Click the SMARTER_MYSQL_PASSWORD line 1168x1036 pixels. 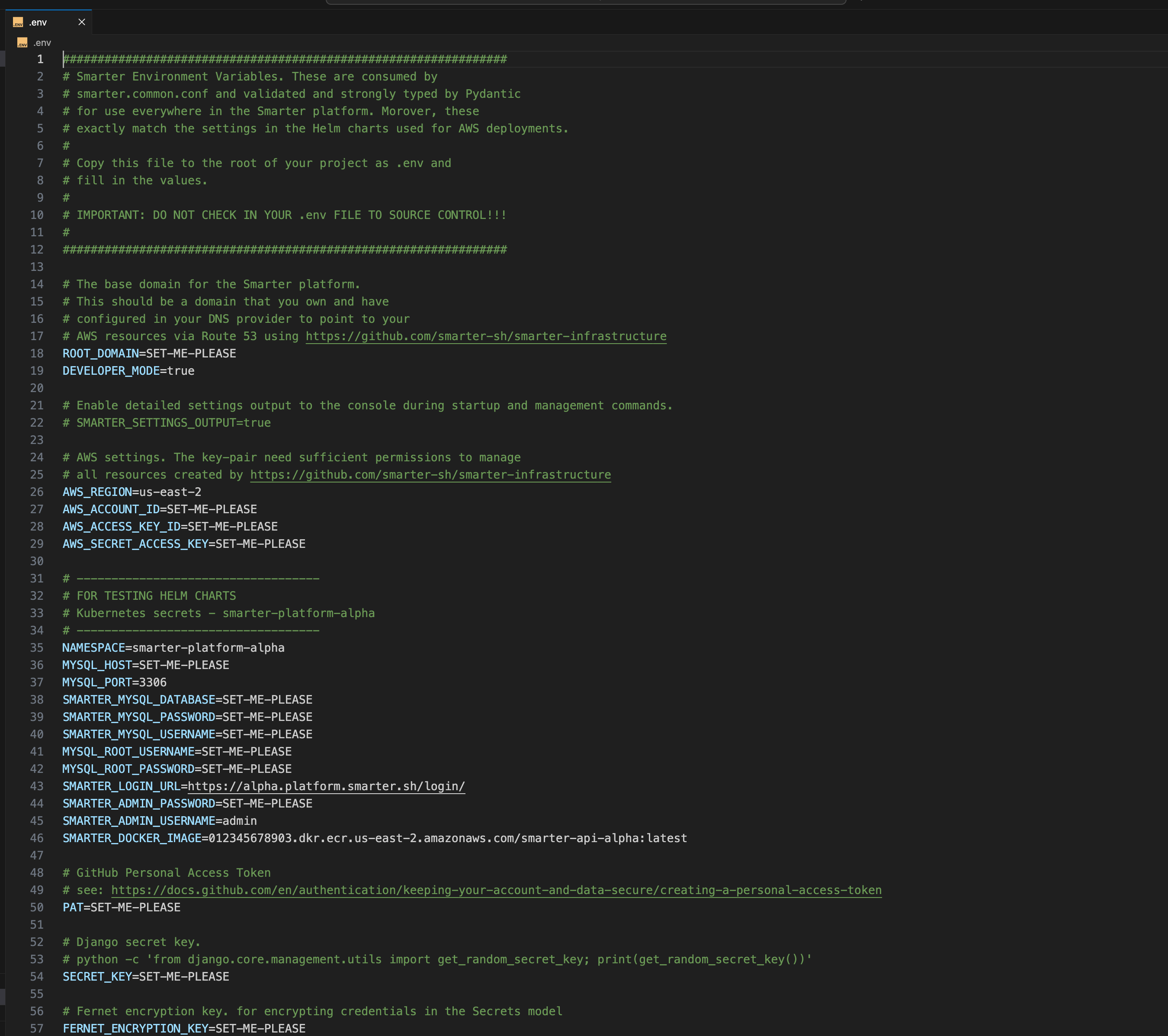(x=187, y=717)
